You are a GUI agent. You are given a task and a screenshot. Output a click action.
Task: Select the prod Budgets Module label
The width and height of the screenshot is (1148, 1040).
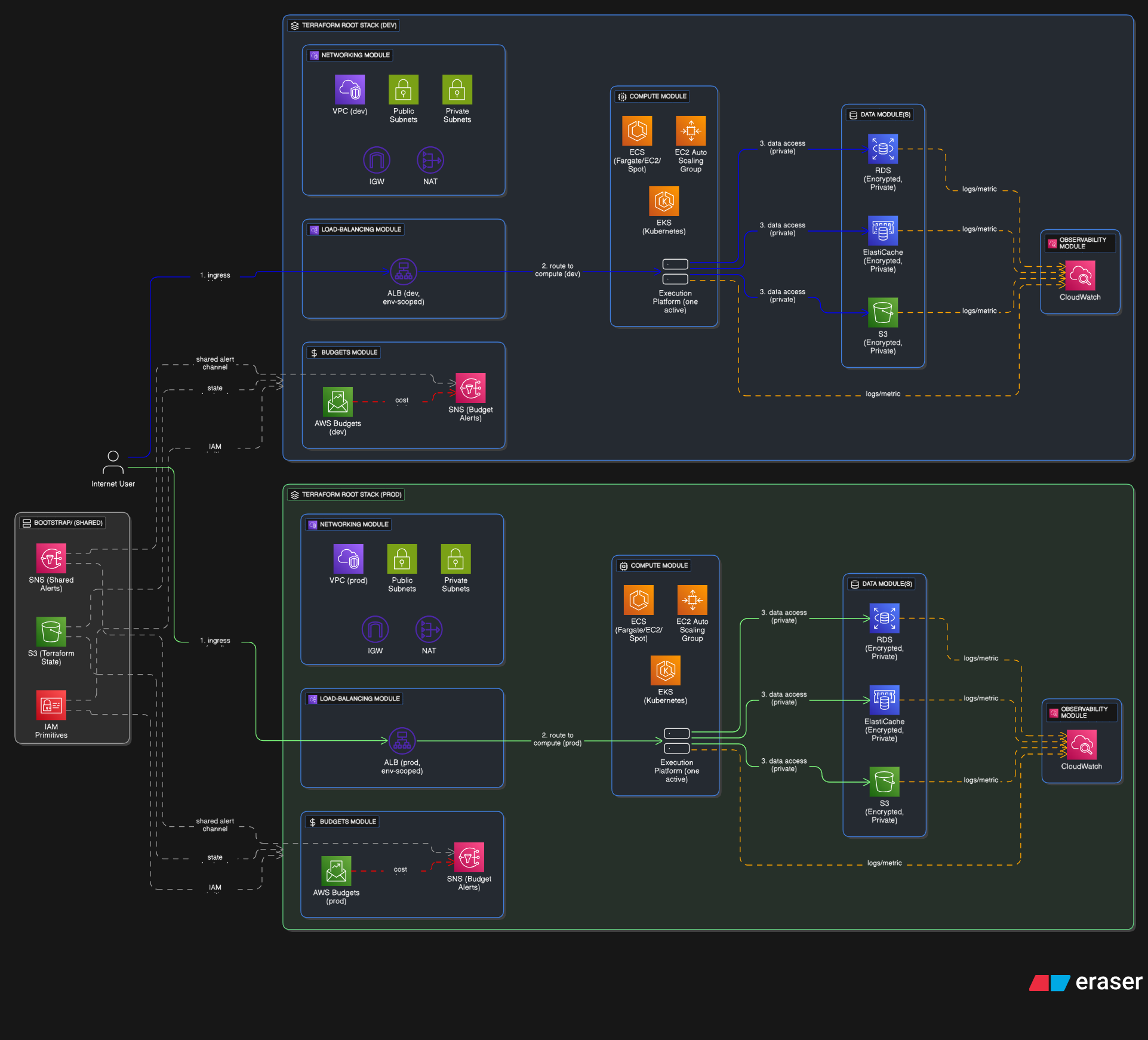(x=343, y=822)
